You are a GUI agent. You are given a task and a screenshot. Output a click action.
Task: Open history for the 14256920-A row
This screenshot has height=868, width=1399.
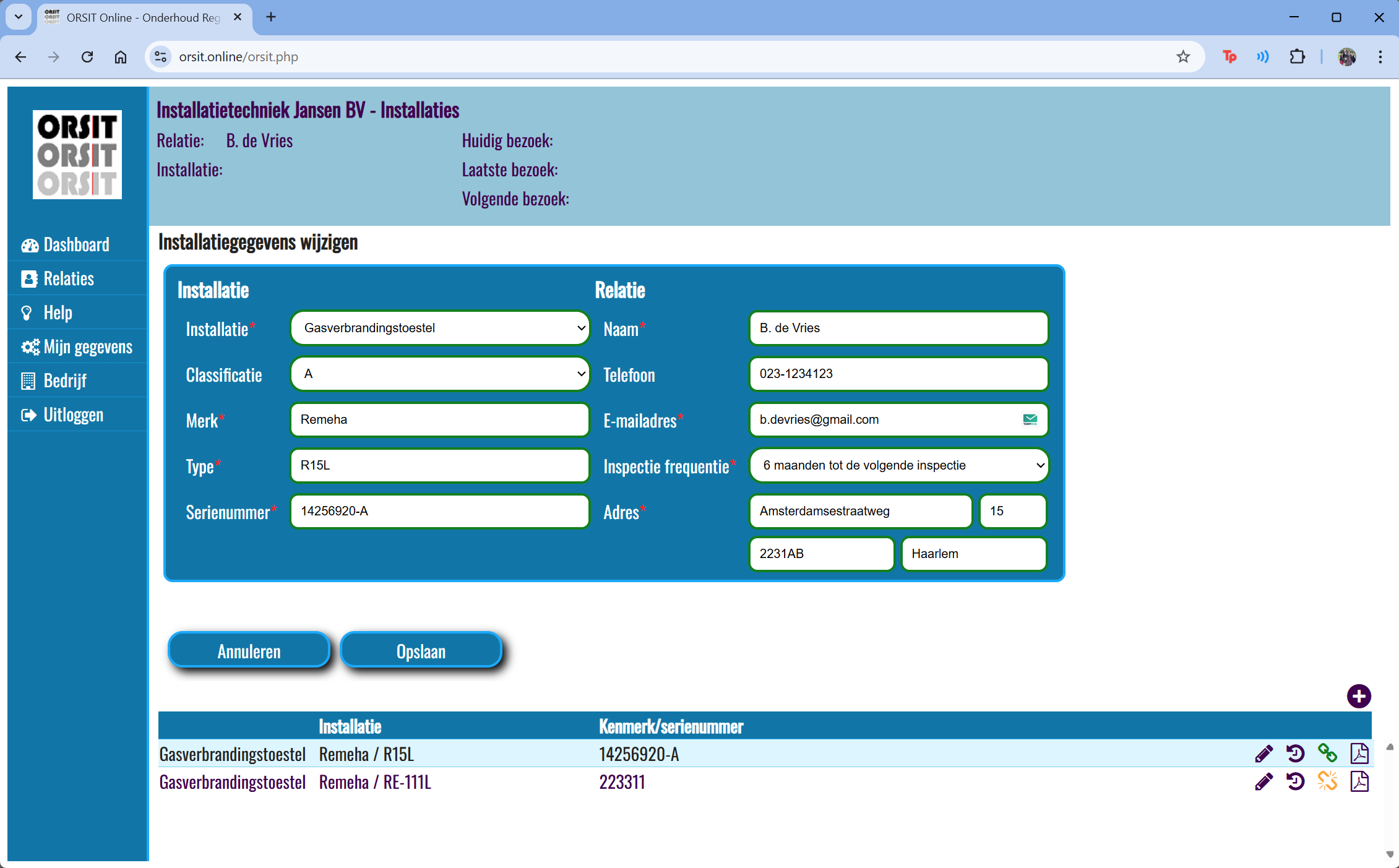(1296, 754)
